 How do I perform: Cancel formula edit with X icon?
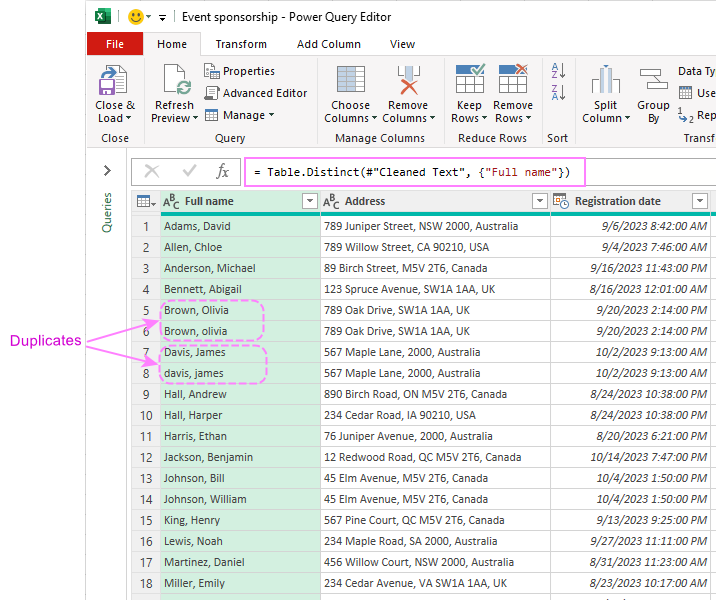pyautogui.click(x=152, y=172)
